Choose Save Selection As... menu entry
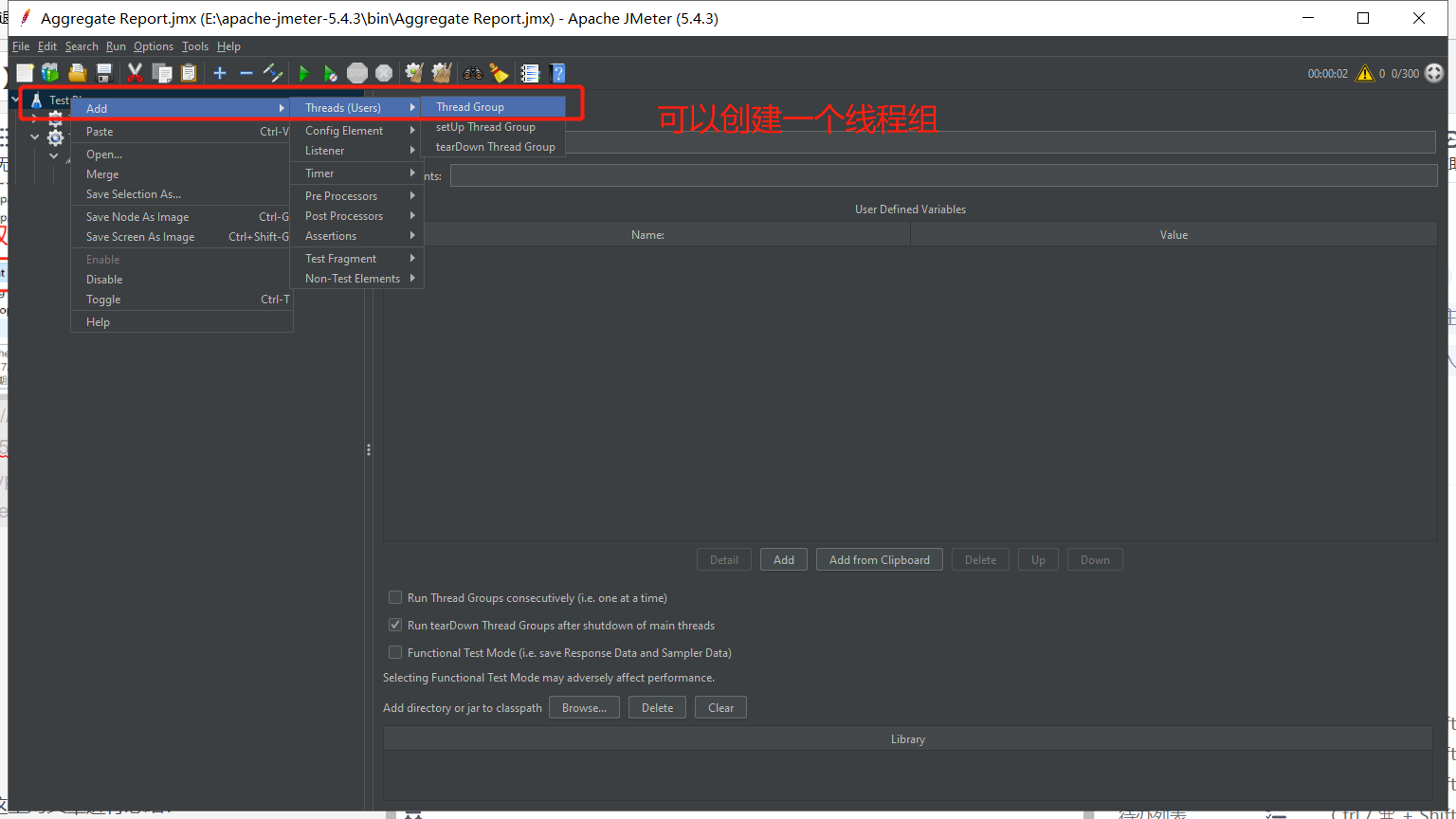This screenshot has width=1456, height=819. [x=182, y=194]
